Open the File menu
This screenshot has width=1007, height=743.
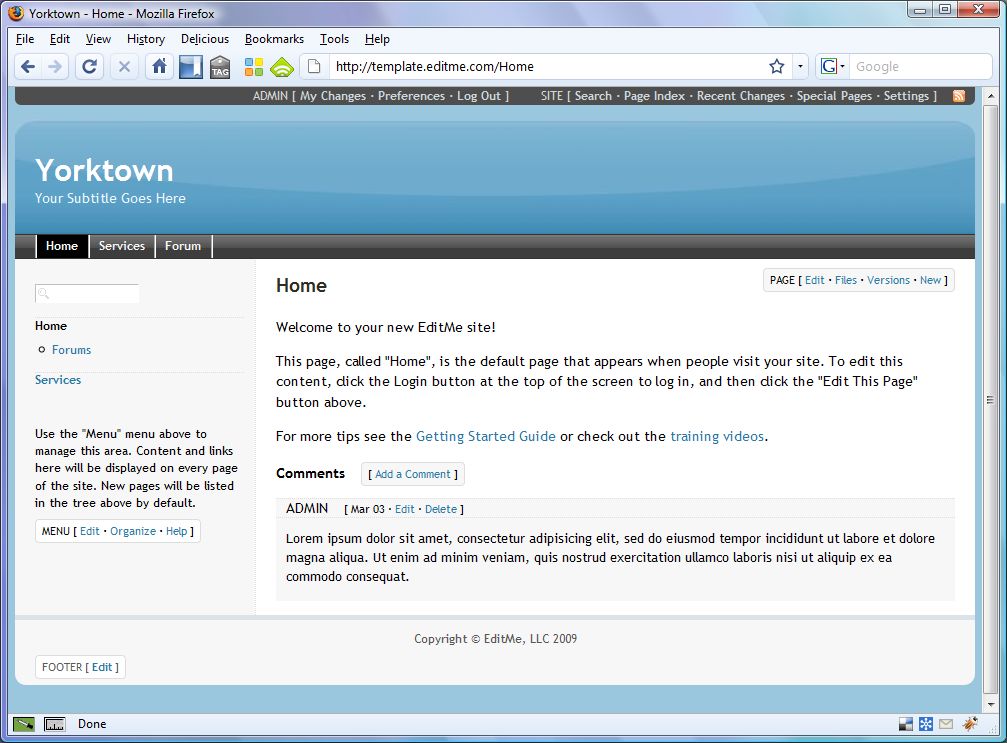[25, 39]
